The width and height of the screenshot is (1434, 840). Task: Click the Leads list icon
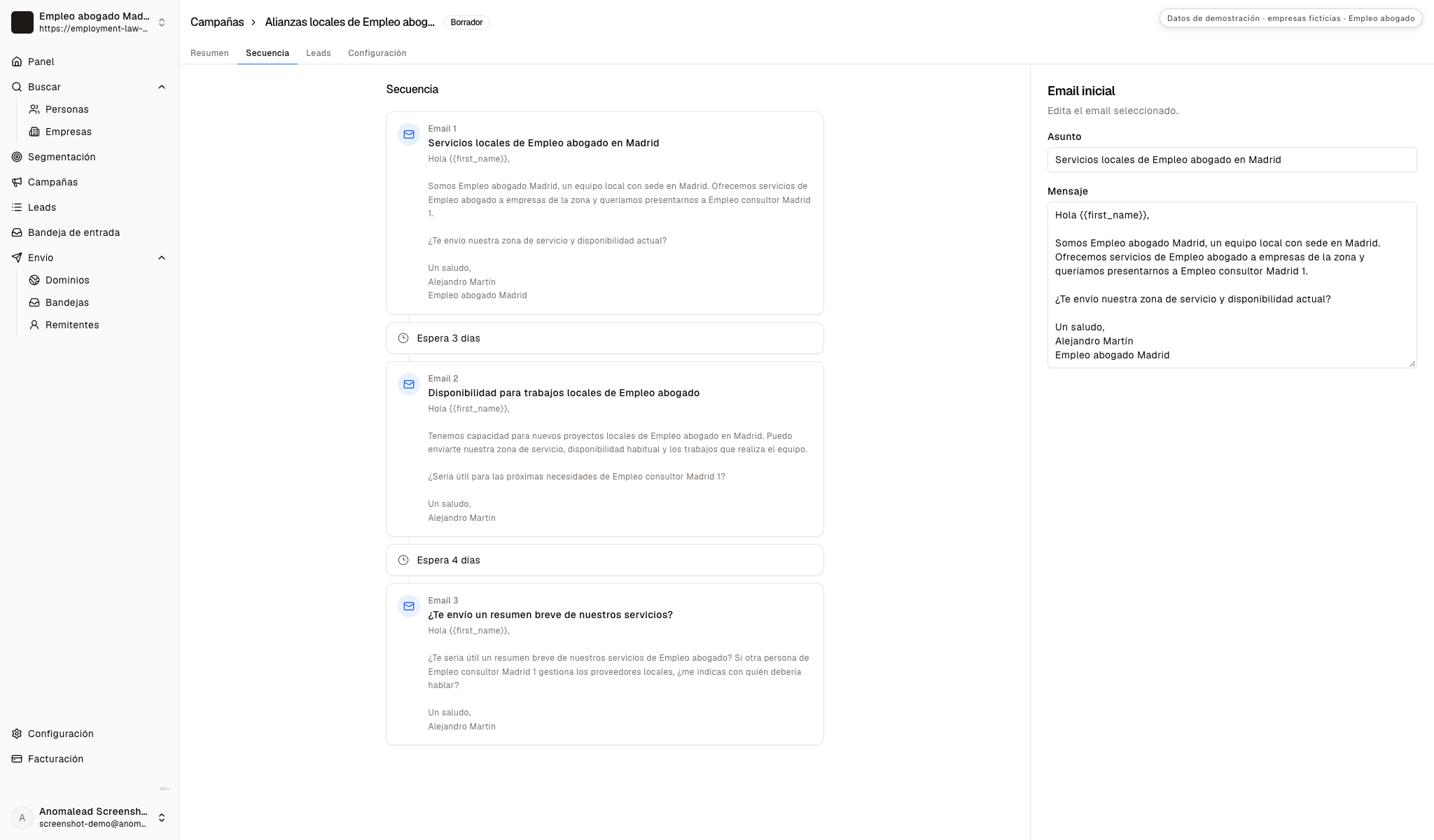(x=17, y=207)
